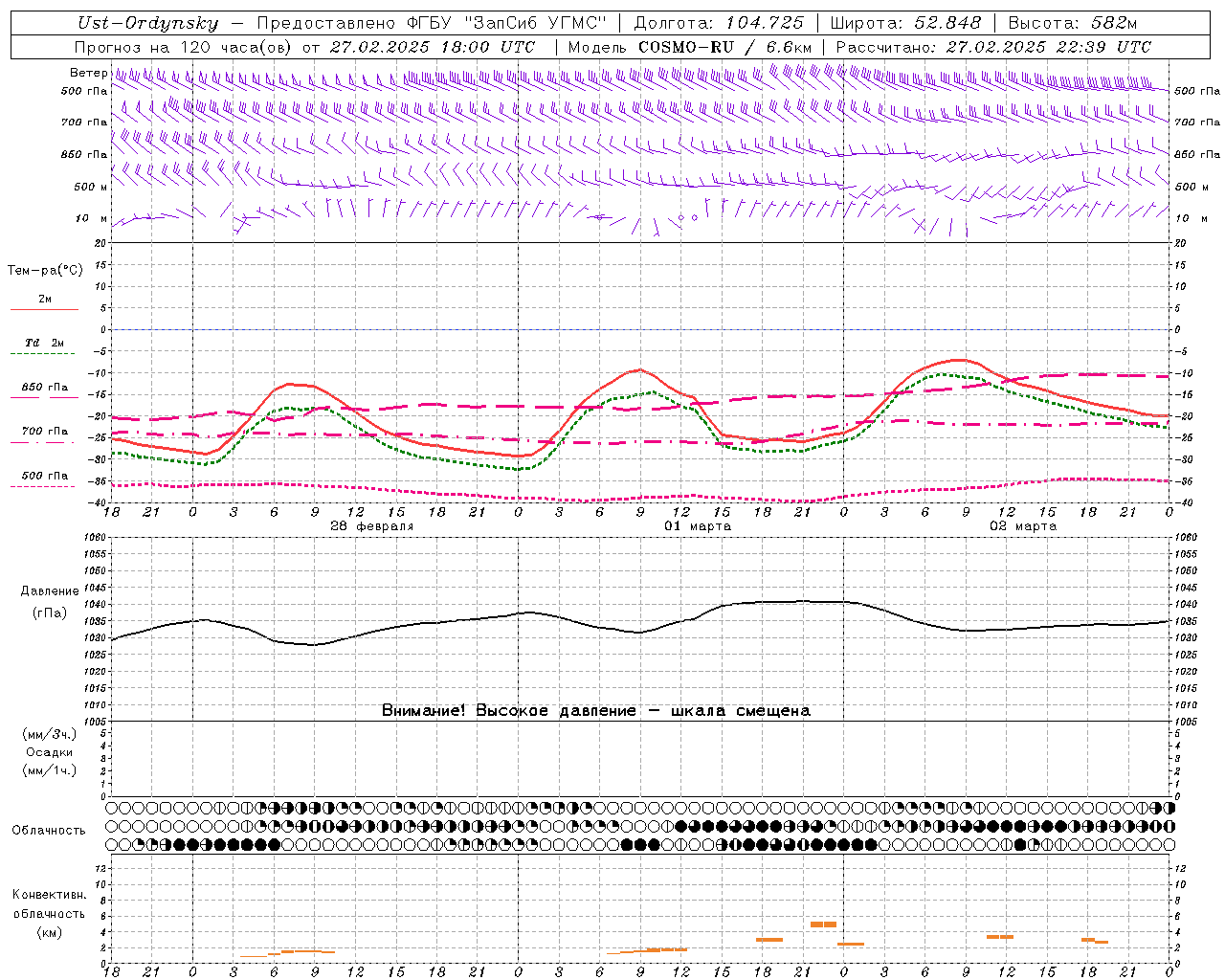Viewport: 1225px width, 980px height.
Task: Click the Рассчитано 27.02.2025 22:39 UTC timestamp
Action: (993, 47)
